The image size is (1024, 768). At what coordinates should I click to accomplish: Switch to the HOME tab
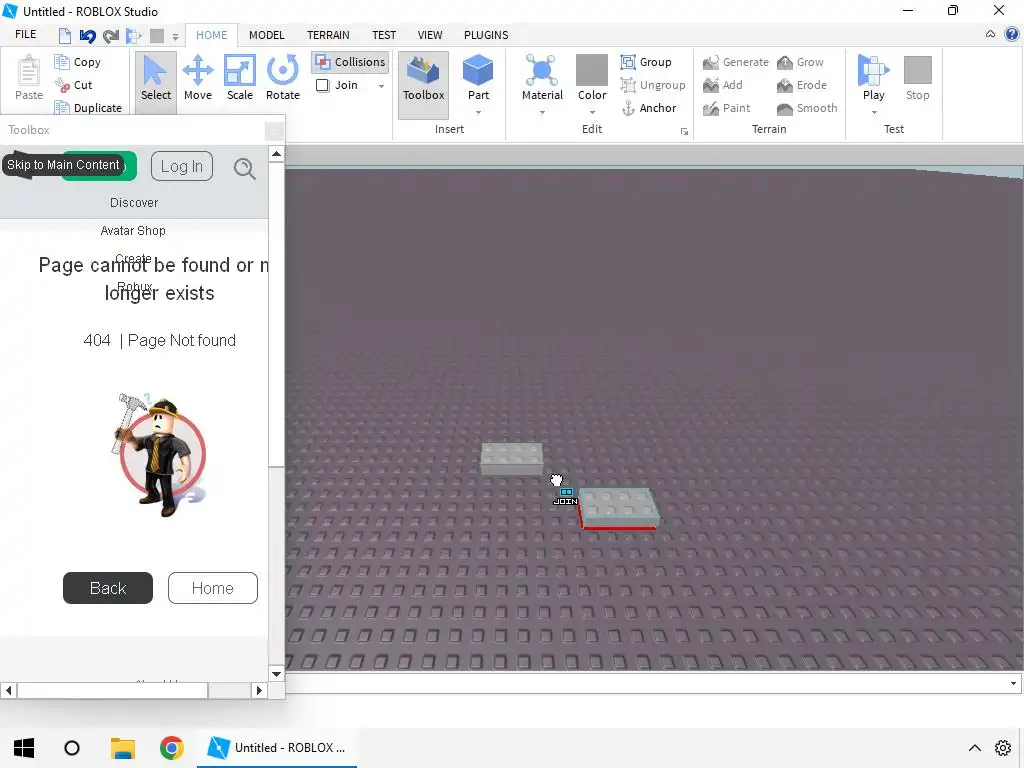click(212, 35)
